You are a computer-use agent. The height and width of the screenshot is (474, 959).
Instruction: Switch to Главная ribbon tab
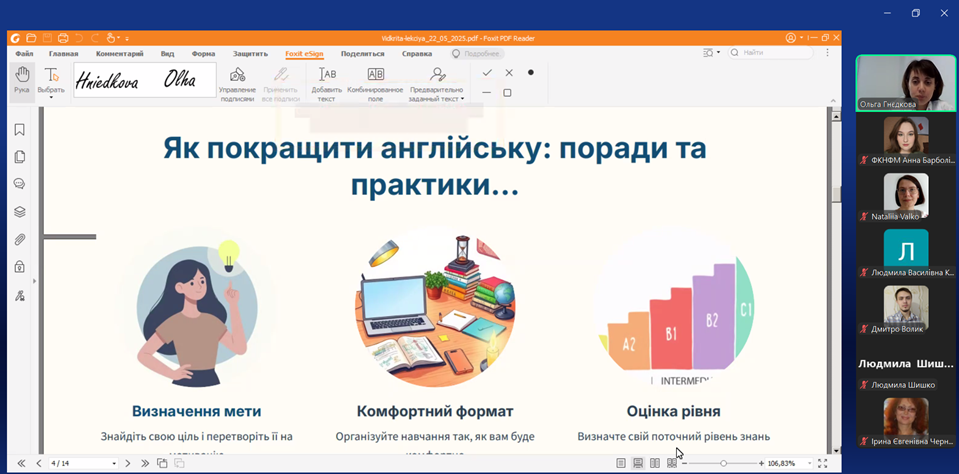point(64,54)
